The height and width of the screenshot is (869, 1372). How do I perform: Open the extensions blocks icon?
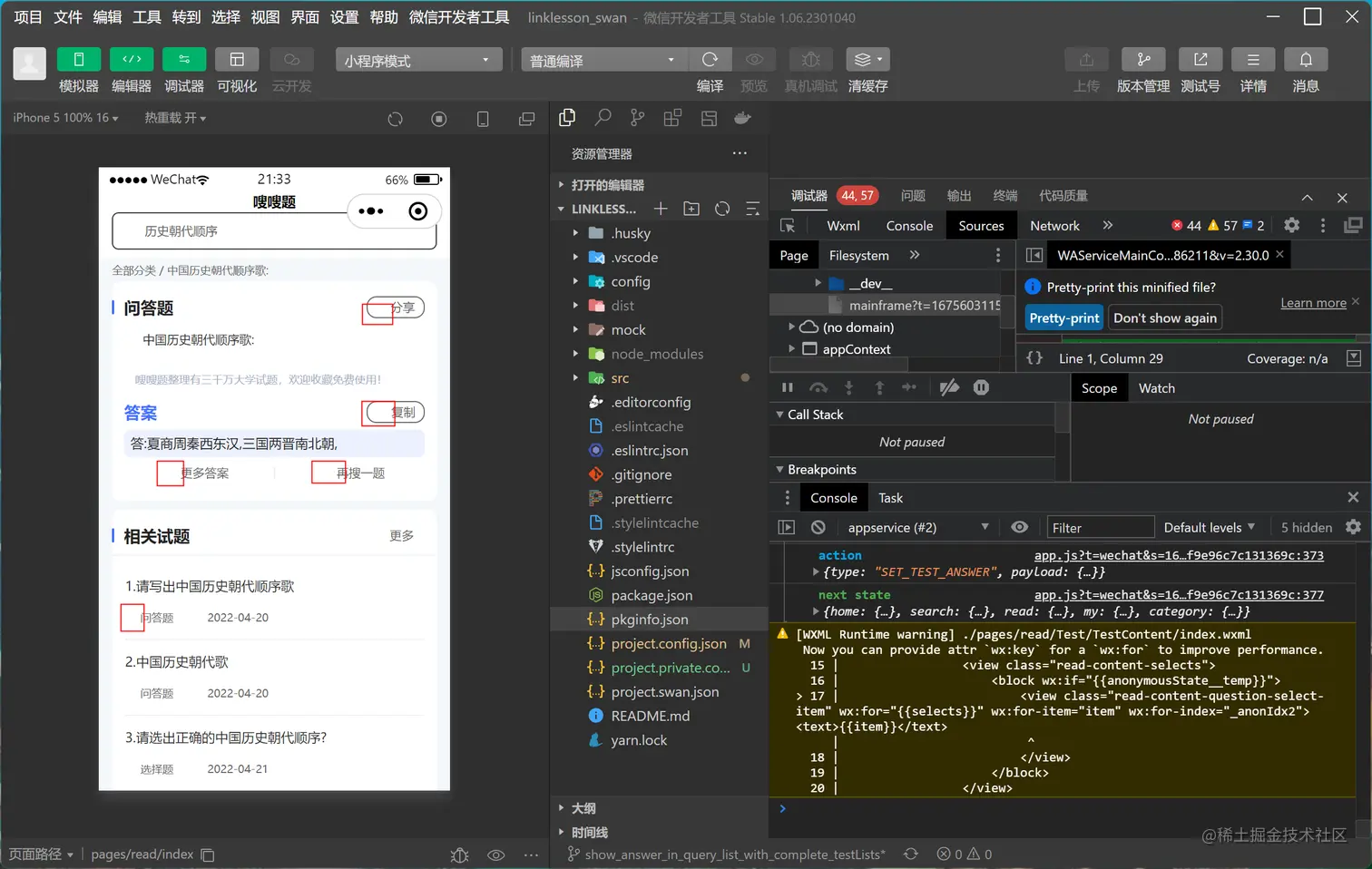(x=672, y=117)
